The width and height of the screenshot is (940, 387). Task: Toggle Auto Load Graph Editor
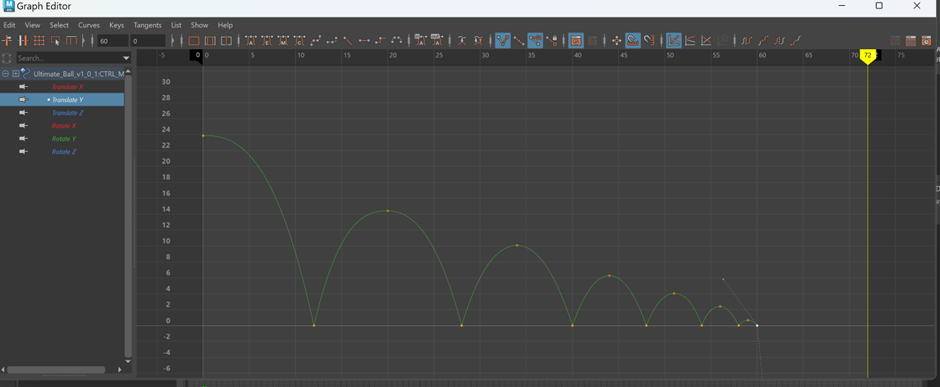click(x=576, y=41)
